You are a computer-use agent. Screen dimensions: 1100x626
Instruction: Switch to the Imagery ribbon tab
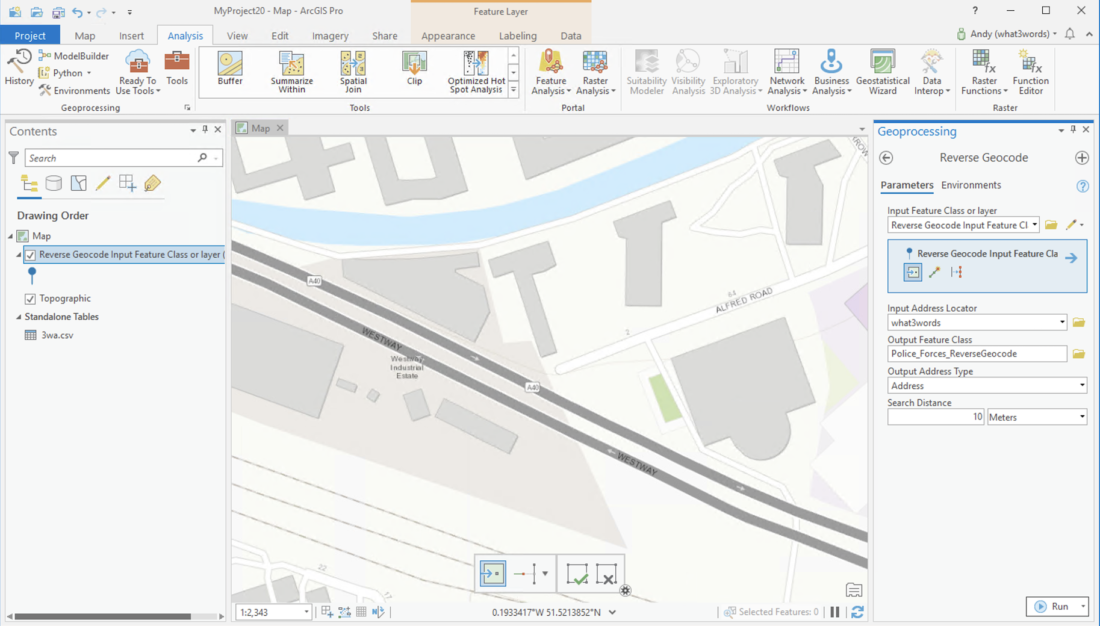point(330,36)
